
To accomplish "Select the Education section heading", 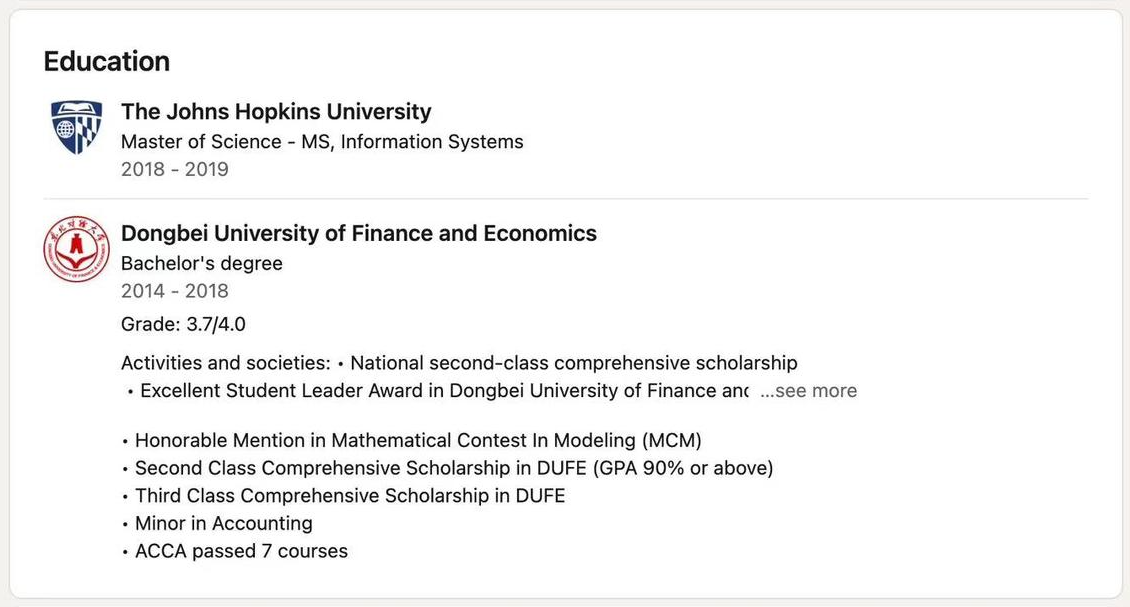I will tap(107, 61).
